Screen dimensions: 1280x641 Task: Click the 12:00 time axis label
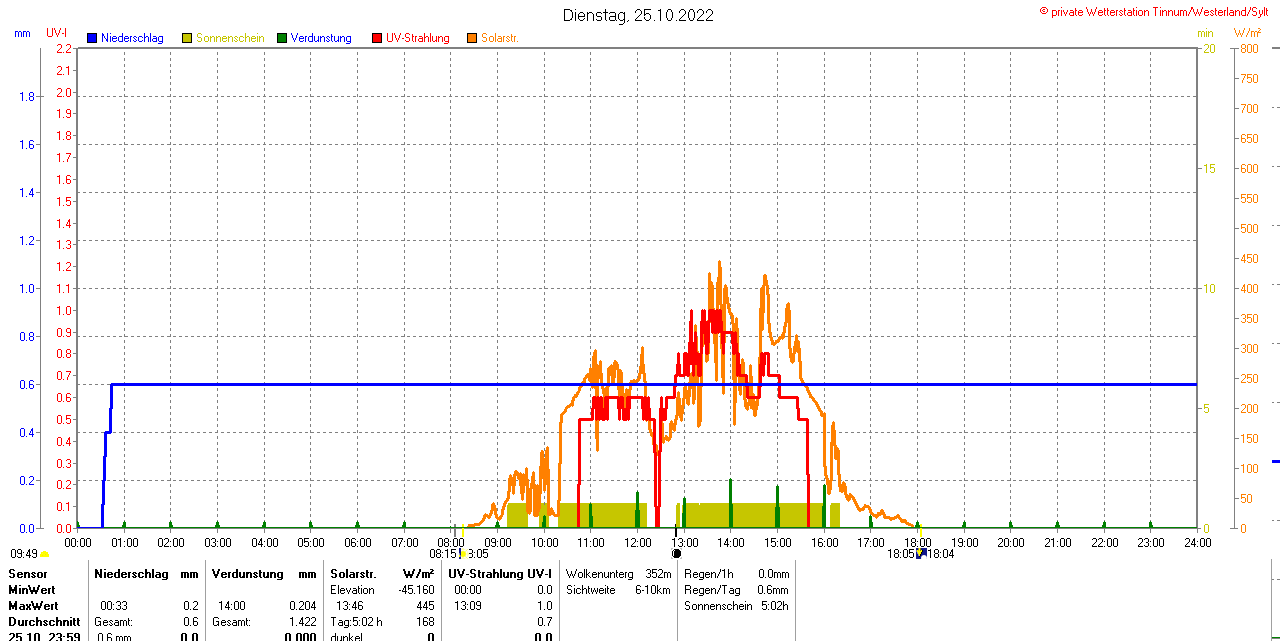click(x=638, y=542)
